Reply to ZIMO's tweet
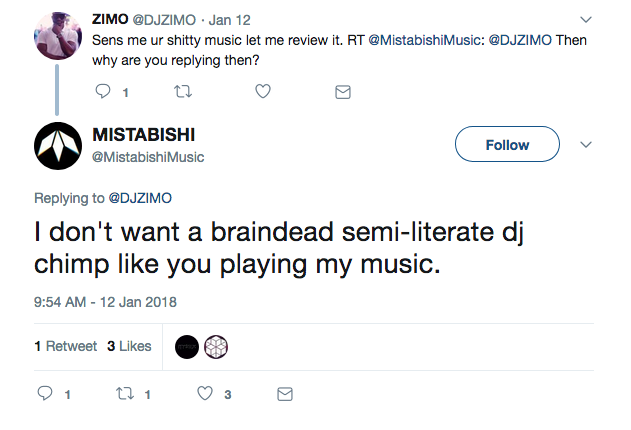The height and width of the screenshot is (430, 631). (x=103, y=92)
